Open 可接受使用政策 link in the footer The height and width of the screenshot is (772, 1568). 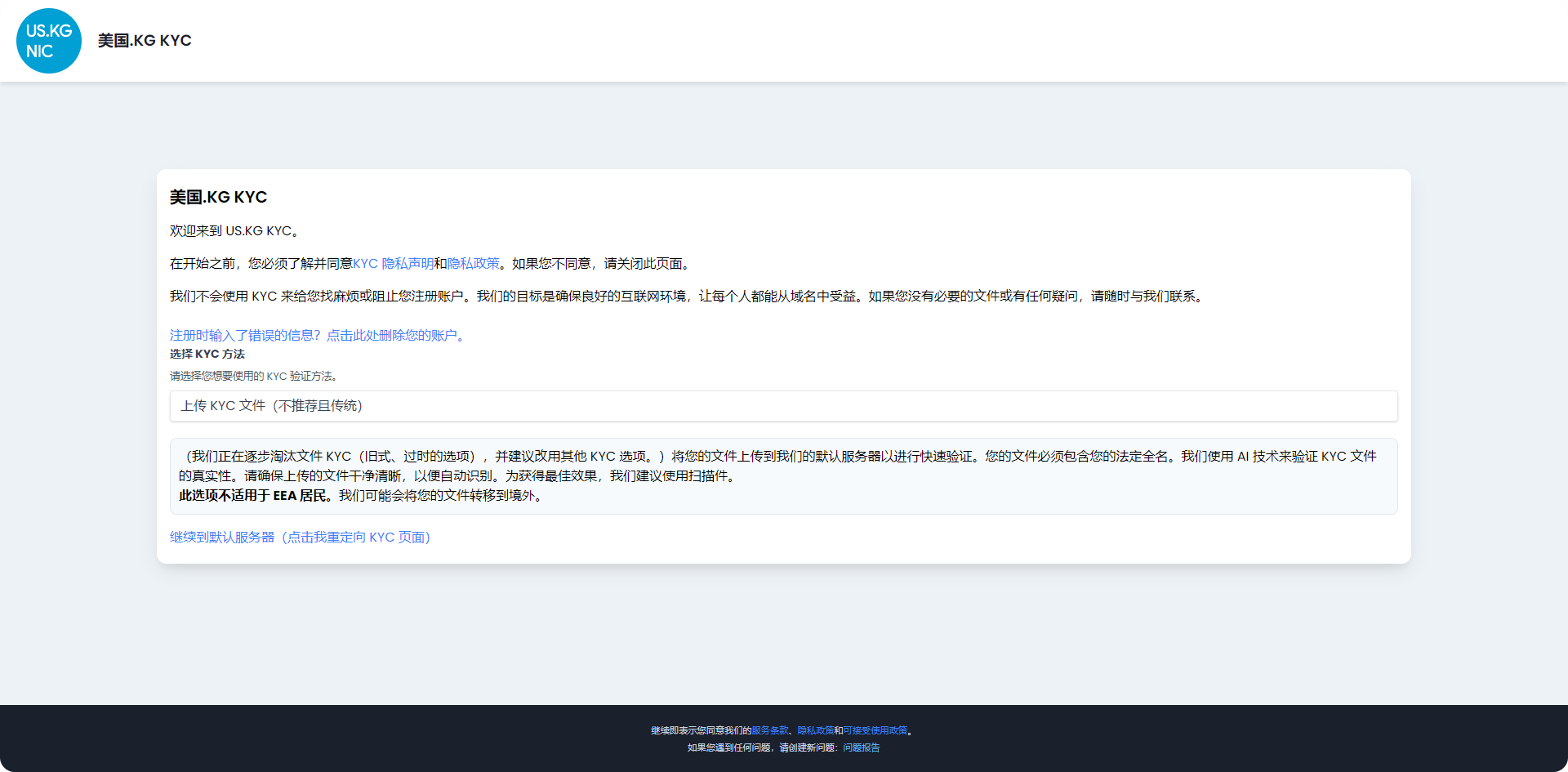(x=875, y=730)
